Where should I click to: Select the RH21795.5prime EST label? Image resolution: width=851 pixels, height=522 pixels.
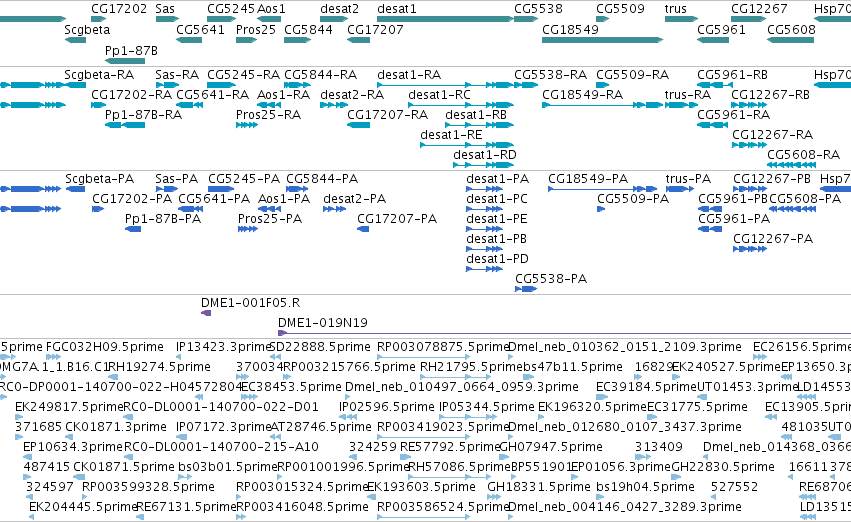pyautogui.click(x=471, y=367)
